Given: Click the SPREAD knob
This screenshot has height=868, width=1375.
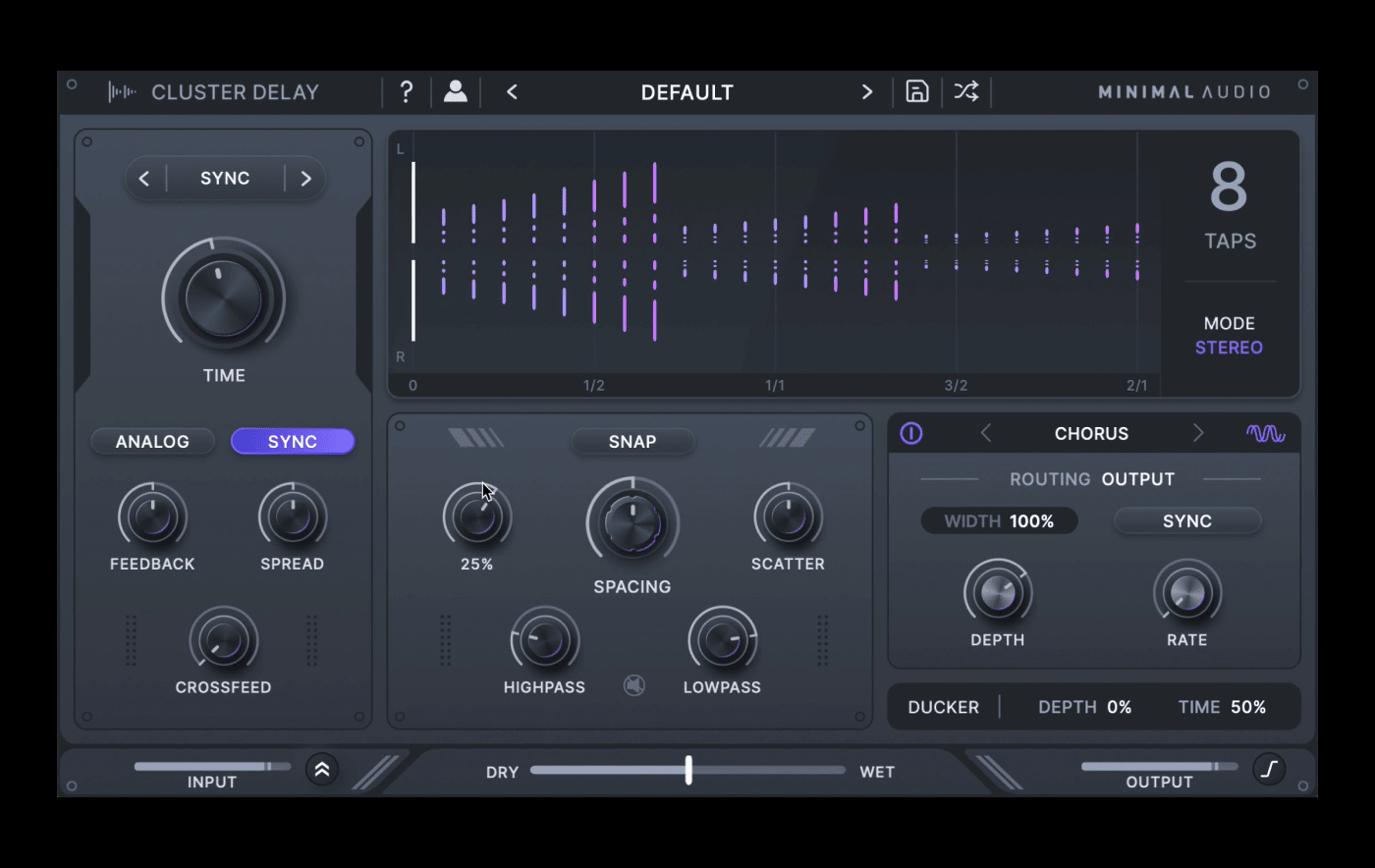Looking at the screenshot, I should click(x=293, y=516).
